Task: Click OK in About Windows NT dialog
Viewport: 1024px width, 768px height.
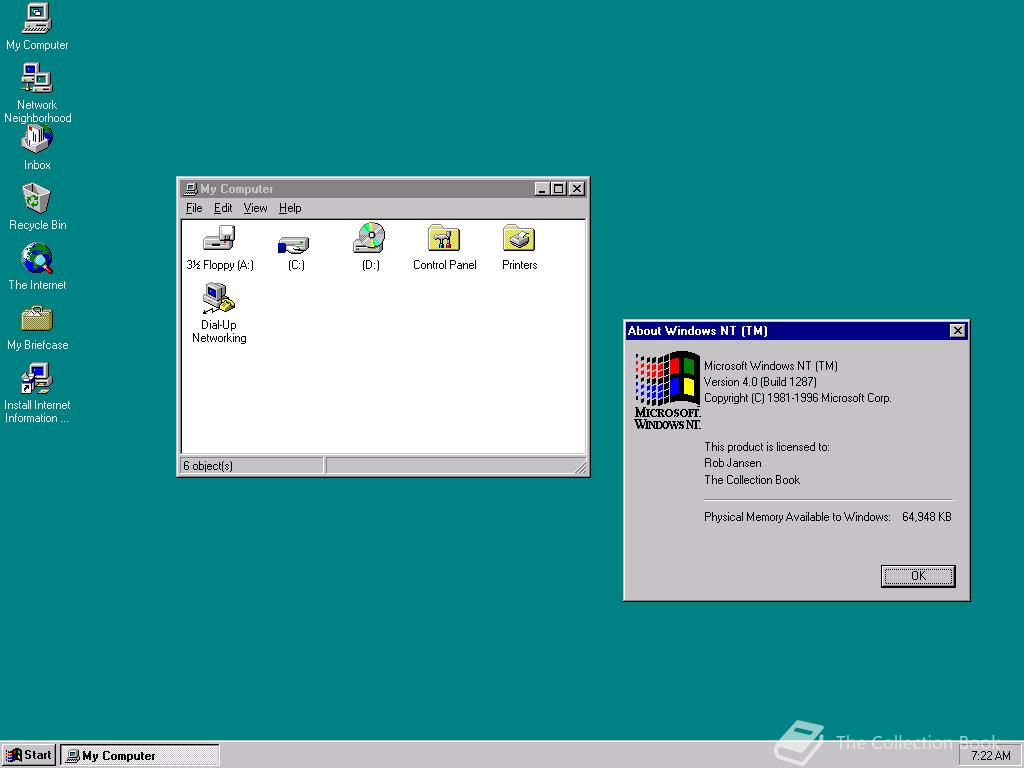Action: tap(918, 576)
